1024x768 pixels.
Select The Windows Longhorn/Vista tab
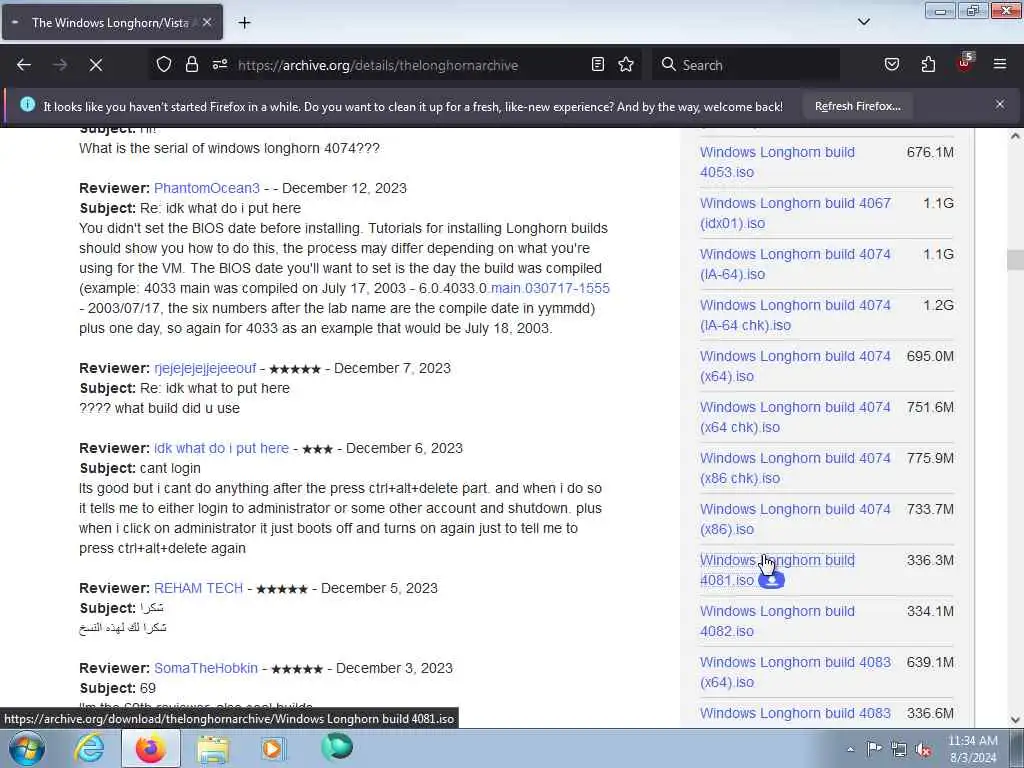(x=111, y=23)
